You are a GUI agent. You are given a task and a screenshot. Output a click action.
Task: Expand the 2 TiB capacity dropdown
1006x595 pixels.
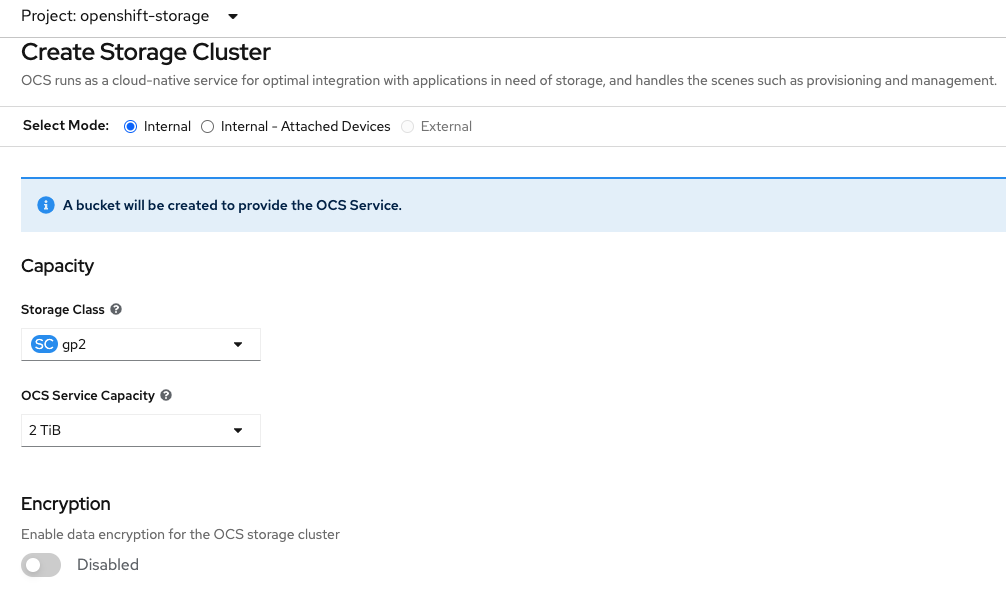141,431
